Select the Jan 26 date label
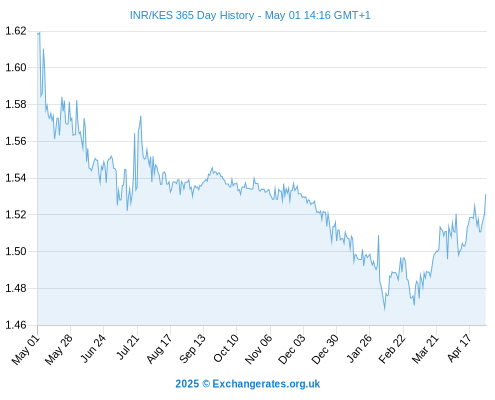This screenshot has width=495, height=400. 359,349
